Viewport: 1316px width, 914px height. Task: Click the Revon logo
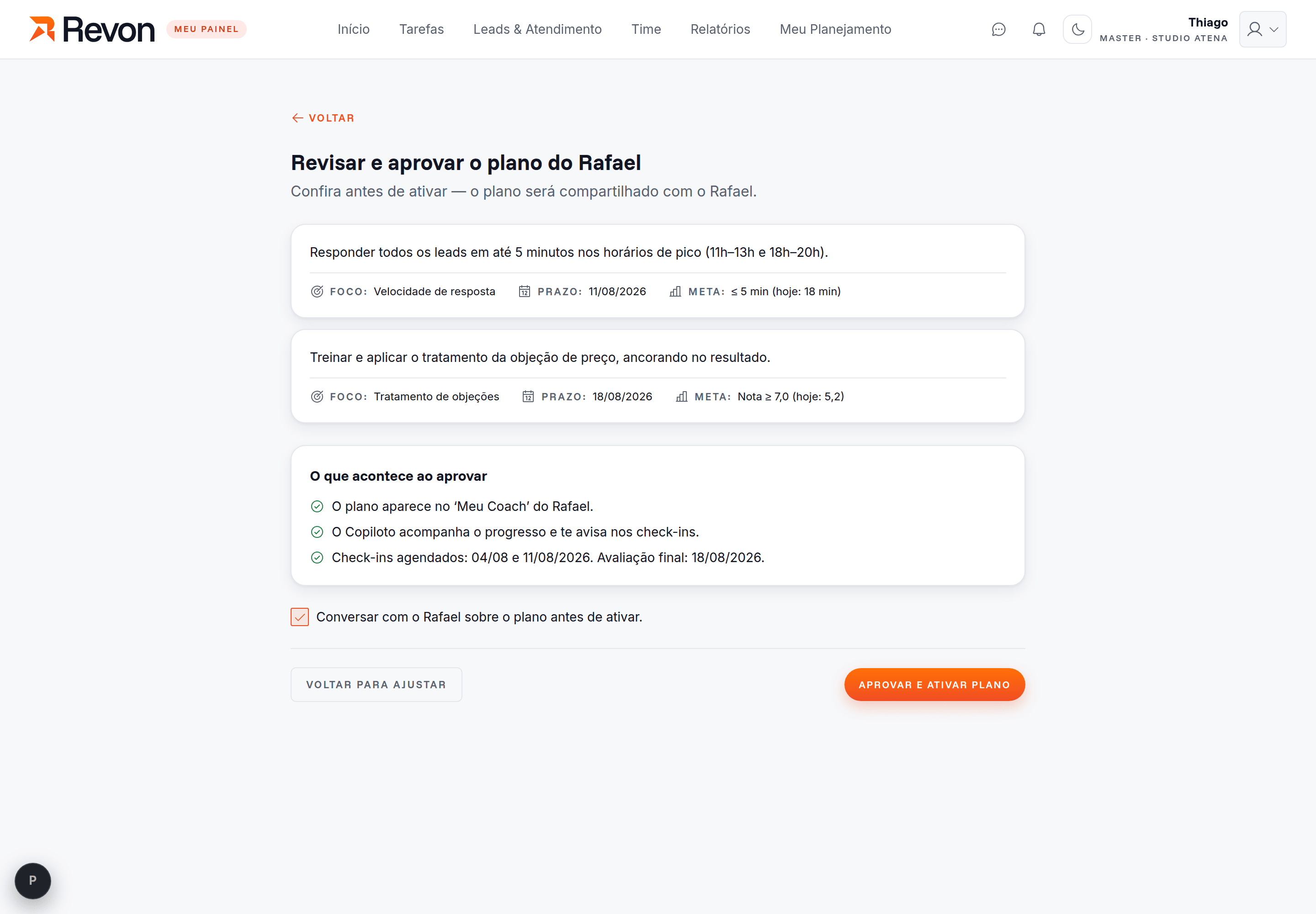[x=92, y=29]
